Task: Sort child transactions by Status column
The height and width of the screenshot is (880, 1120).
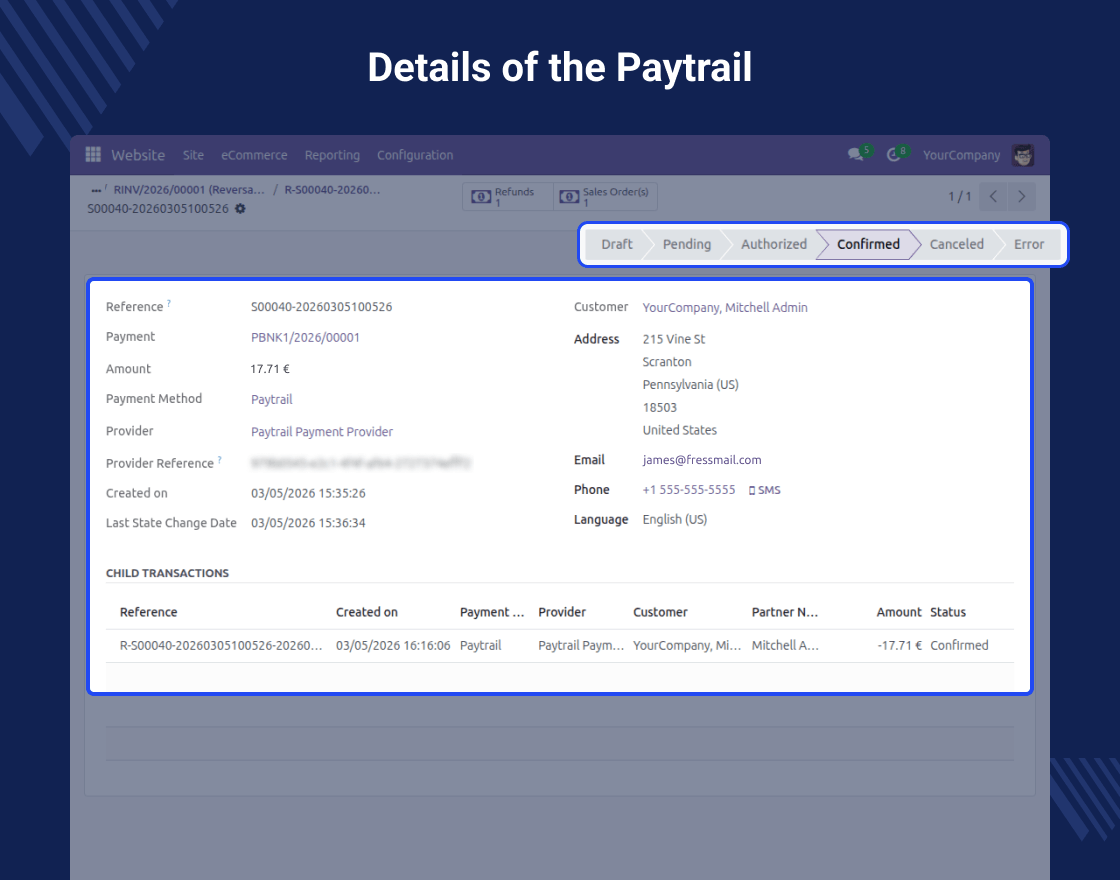Action: coord(948,612)
